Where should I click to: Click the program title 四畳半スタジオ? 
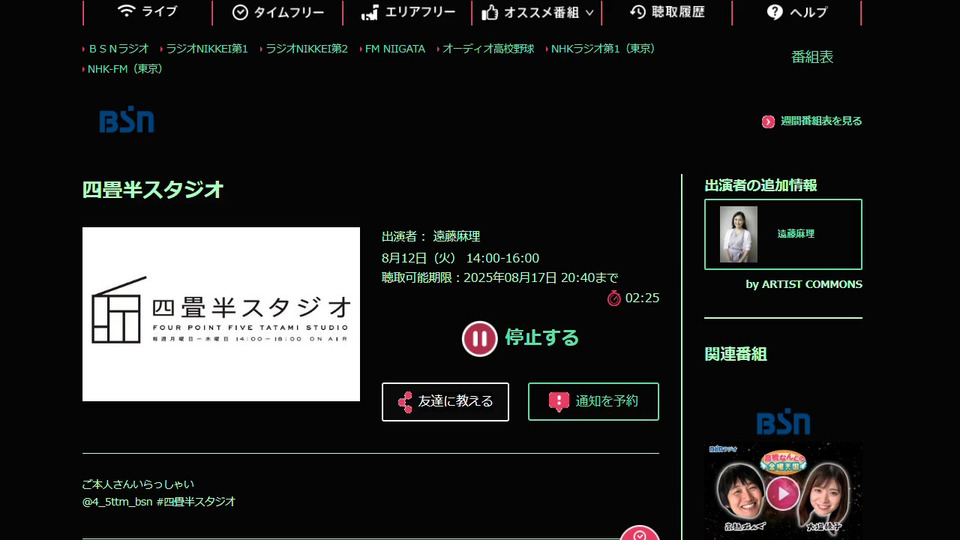[x=153, y=190]
